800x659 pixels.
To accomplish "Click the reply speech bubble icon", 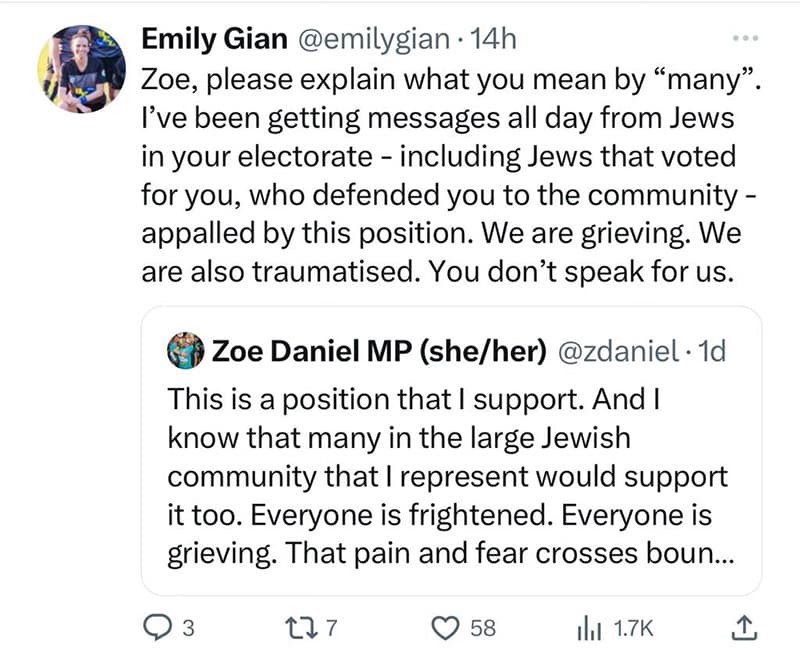I will coord(157,627).
